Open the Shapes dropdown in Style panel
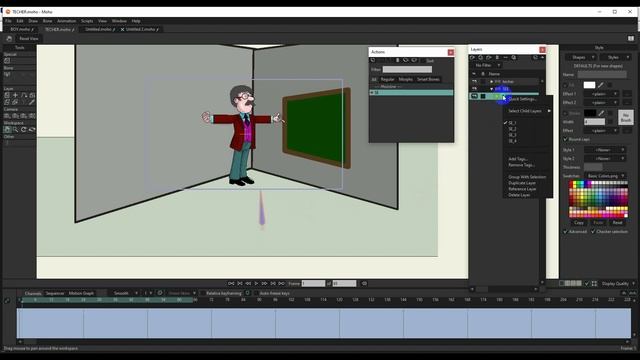Image resolution: width=640 pixels, height=360 pixels. pyautogui.click(x=580, y=57)
